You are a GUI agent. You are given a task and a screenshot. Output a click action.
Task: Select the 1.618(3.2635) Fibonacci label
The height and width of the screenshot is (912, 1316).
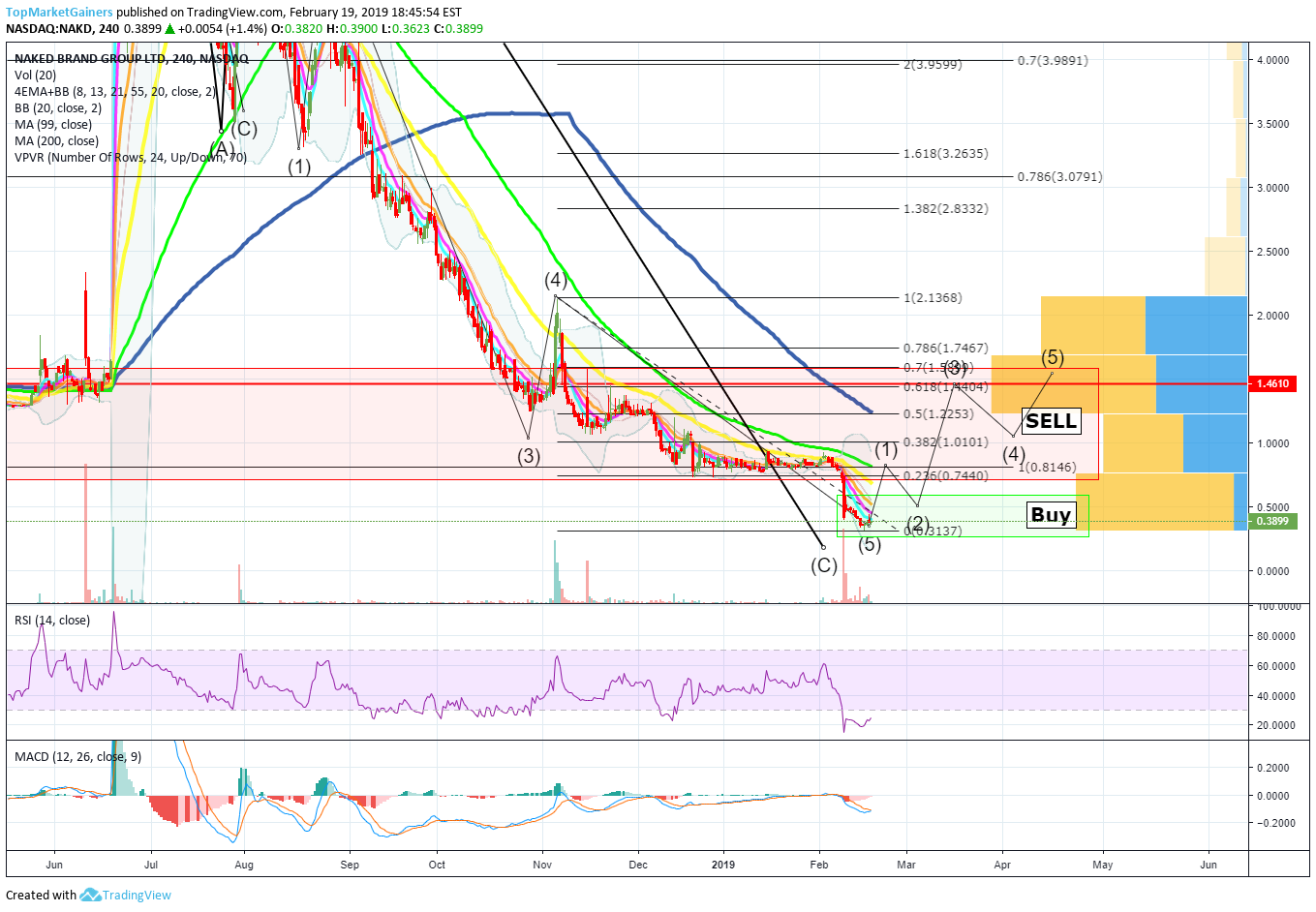tap(946, 153)
